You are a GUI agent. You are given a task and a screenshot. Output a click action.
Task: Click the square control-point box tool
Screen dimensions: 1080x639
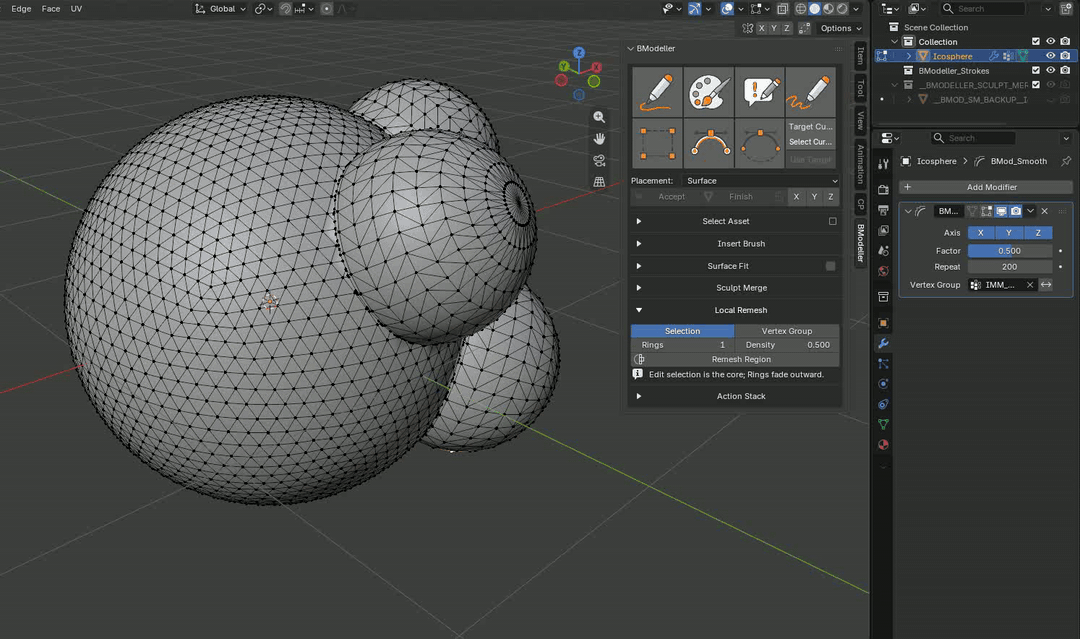(x=657, y=143)
